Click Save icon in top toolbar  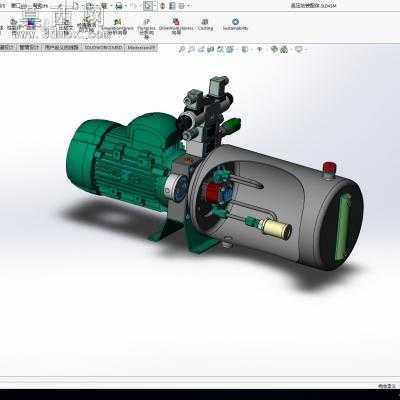point(104,6)
